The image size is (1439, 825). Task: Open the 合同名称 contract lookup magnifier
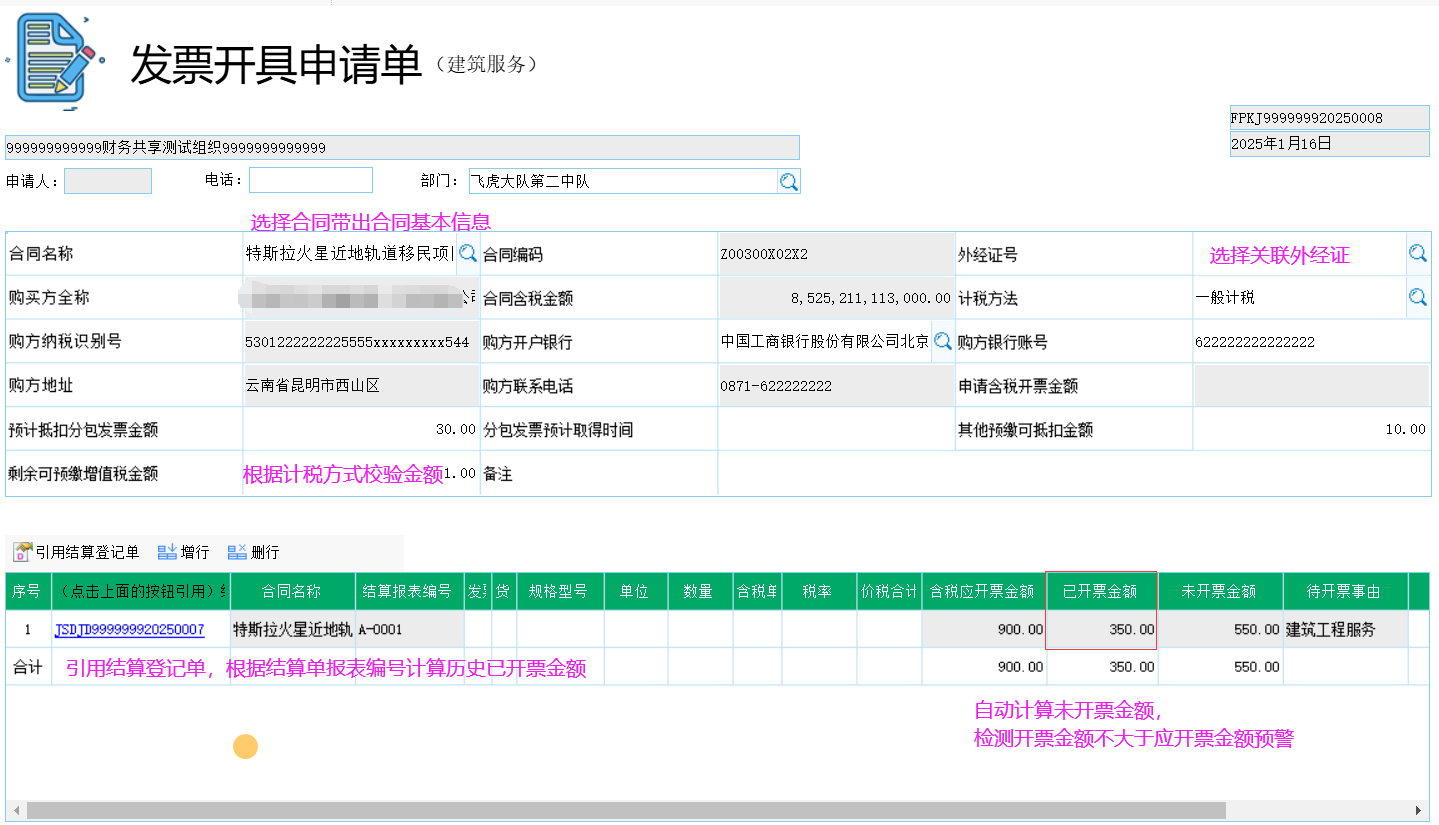[x=467, y=253]
